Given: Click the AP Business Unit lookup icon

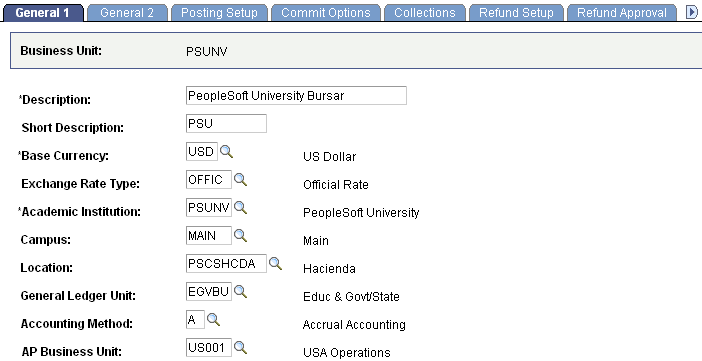Looking at the screenshot, I should [240, 348].
